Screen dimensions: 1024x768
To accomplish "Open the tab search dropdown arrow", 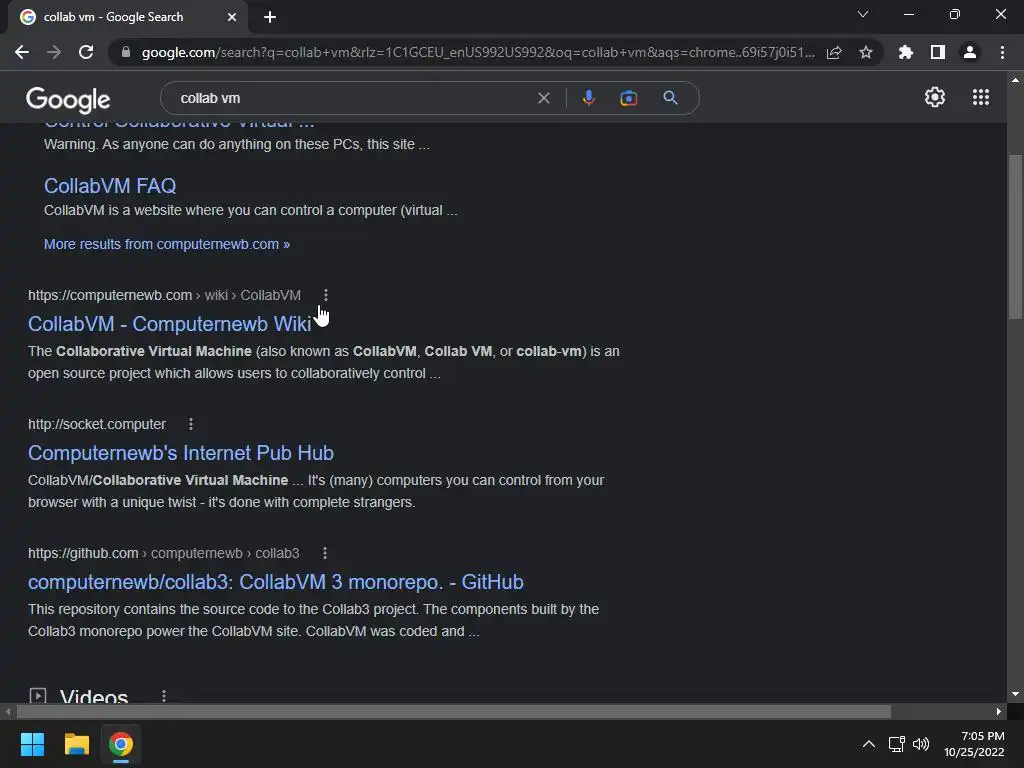I will tap(863, 14).
